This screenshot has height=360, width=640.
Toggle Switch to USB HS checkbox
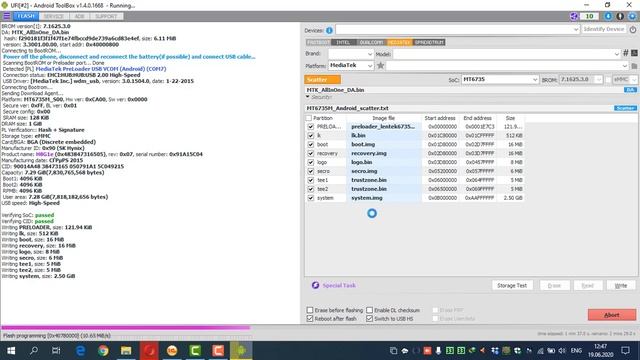[x=369, y=319]
